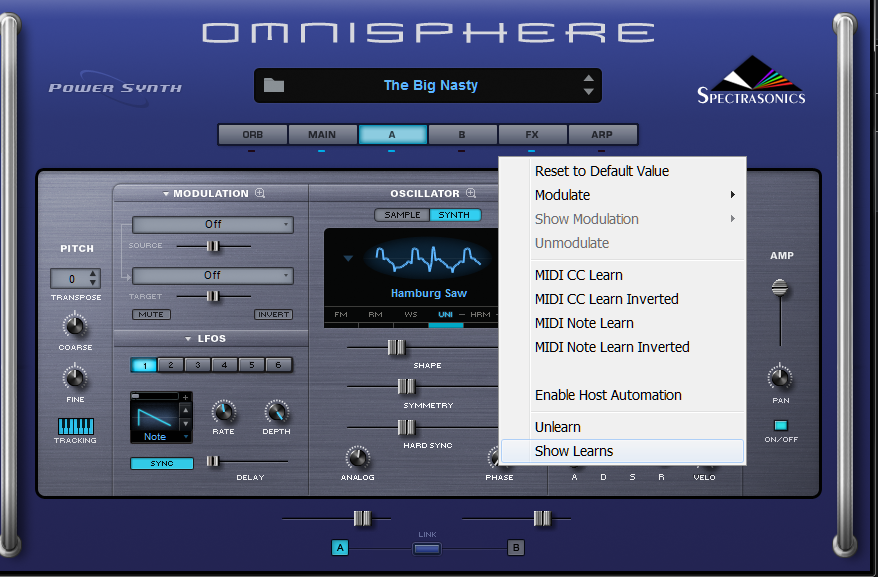The image size is (878, 577).
Task: Select LFO 6
Action: 278,365
